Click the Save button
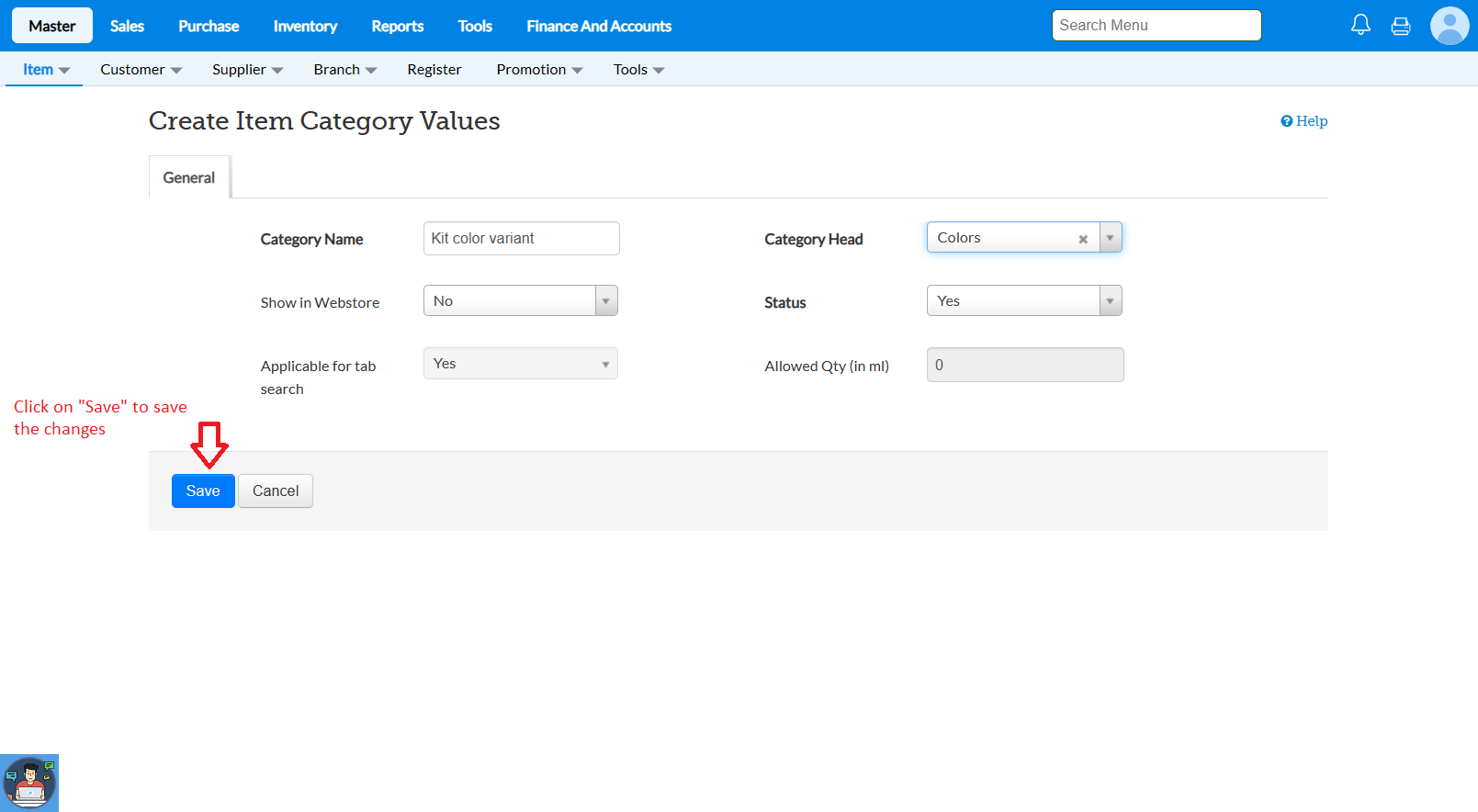This screenshot has width=1478, height=812. coord(203,491)
